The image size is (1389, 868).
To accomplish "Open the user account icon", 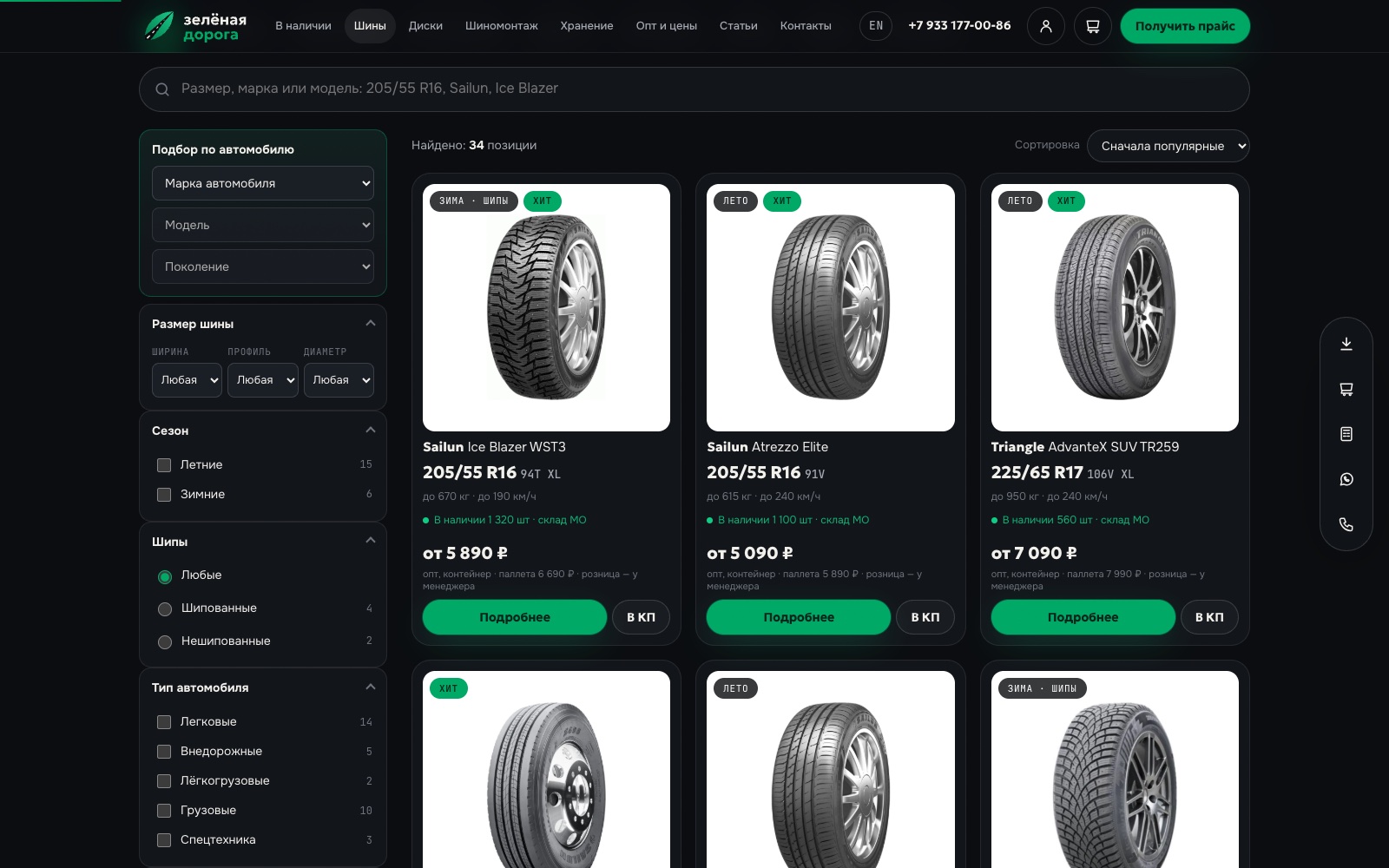I will click(x=1046, y=26).
